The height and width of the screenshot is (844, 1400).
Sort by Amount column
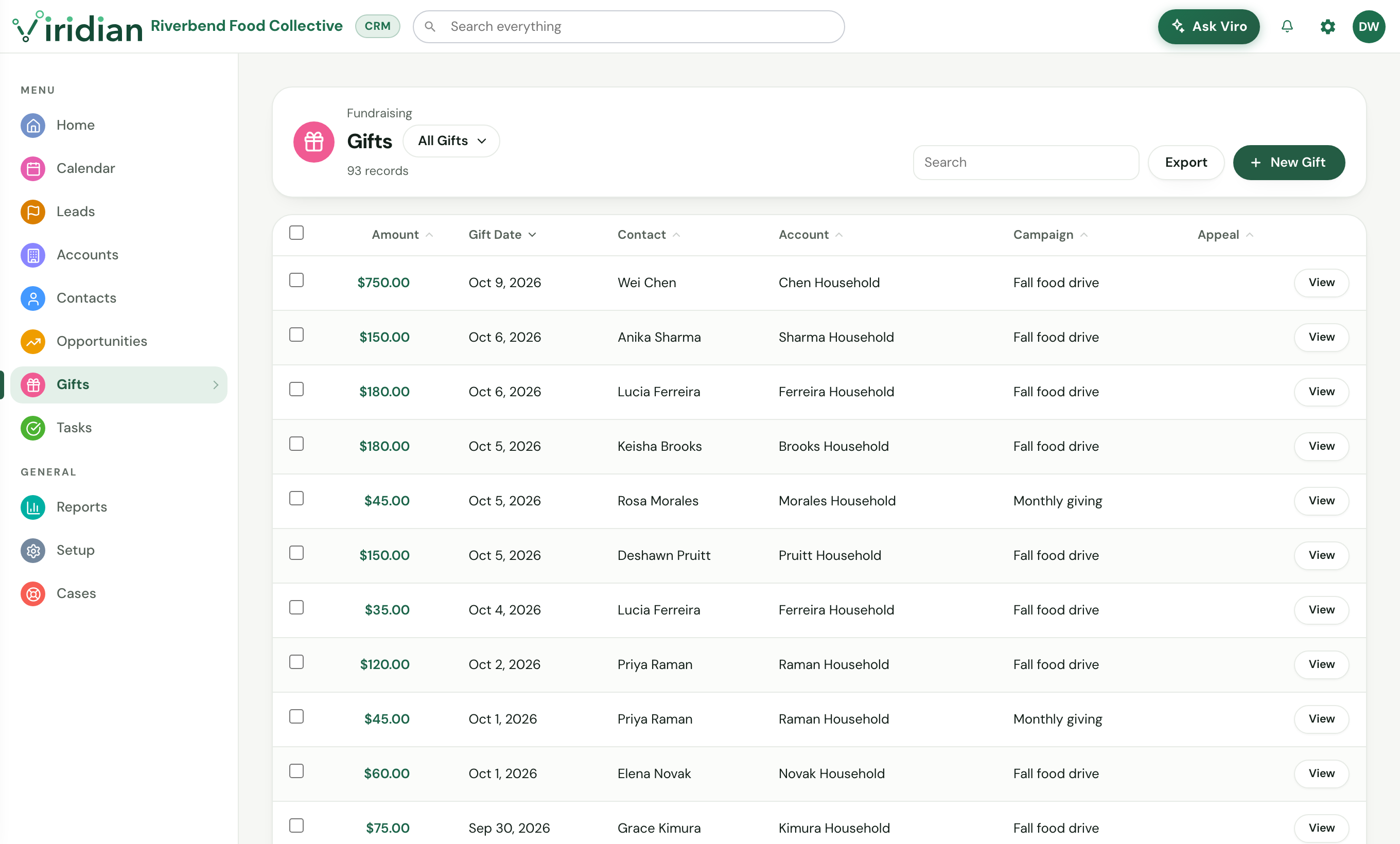(x=402, y=235)
